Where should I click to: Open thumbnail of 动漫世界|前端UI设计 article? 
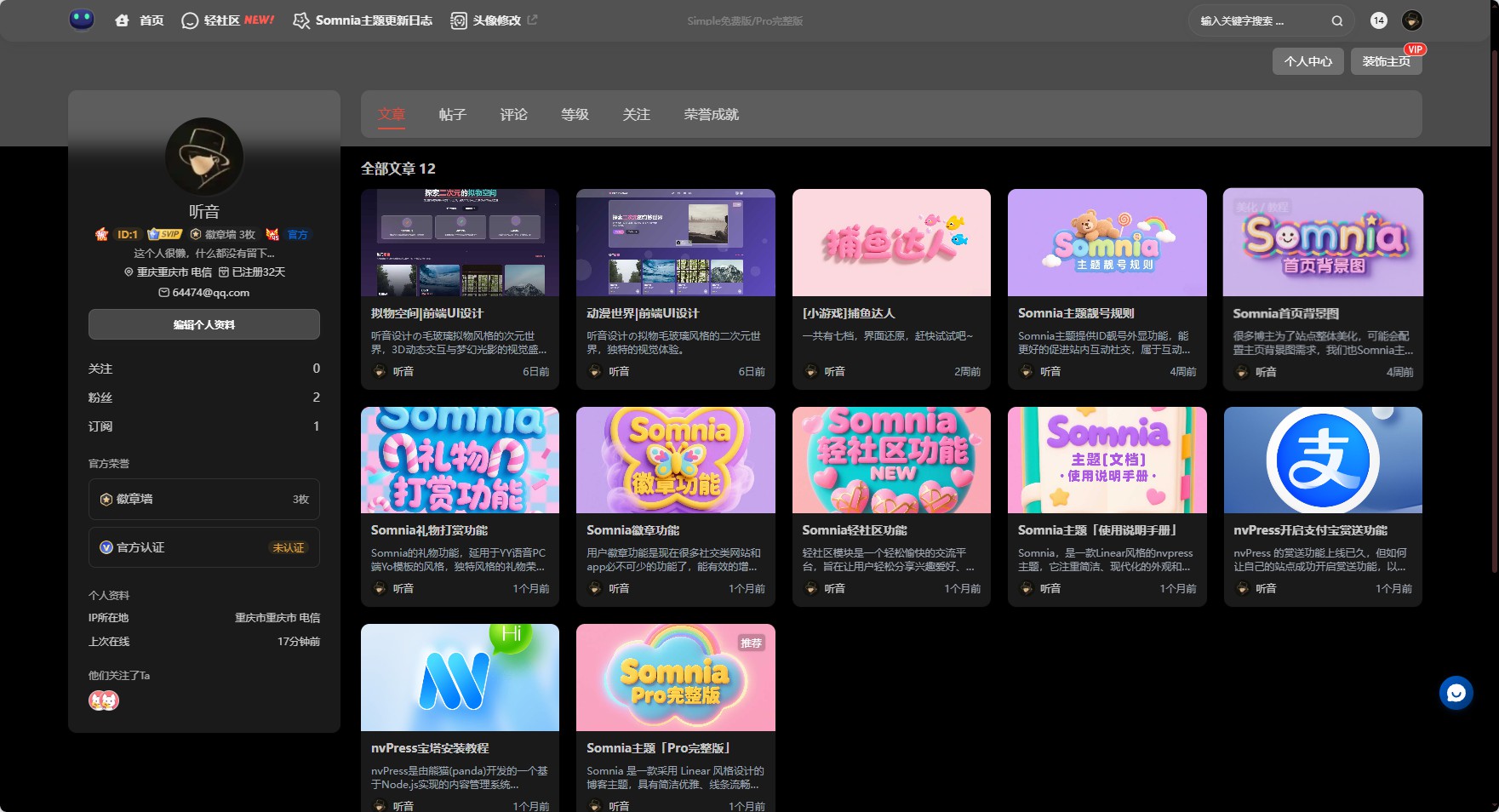676,243
